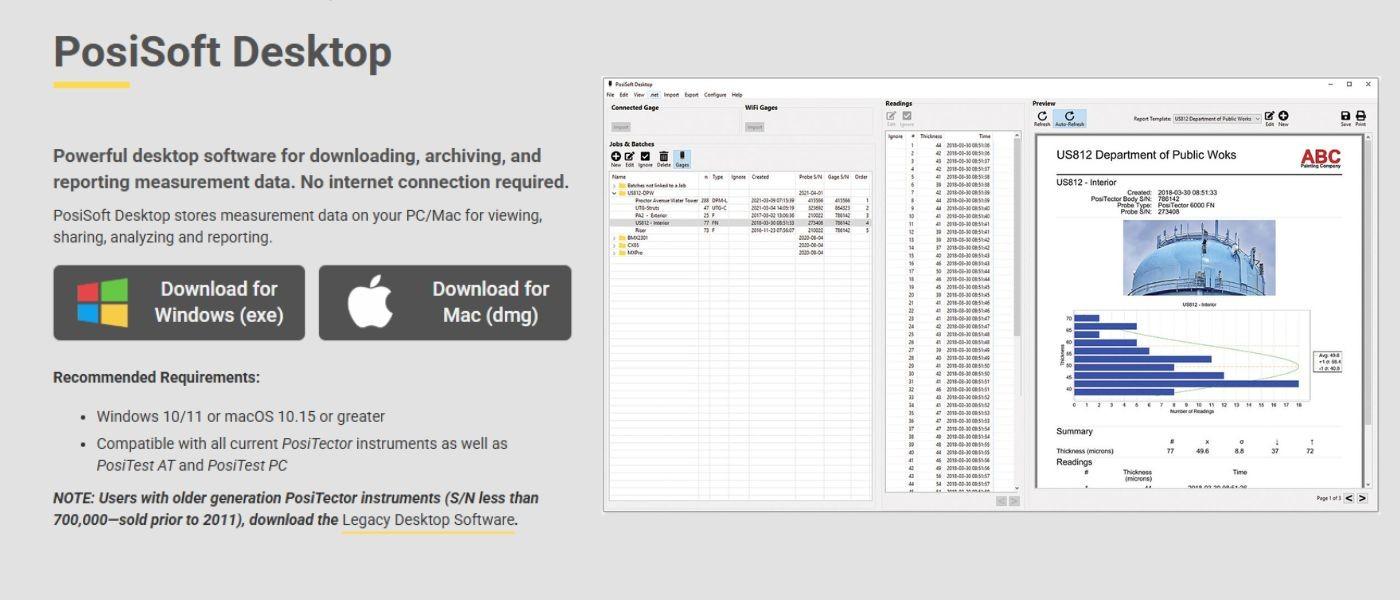
Task: Click the Delete trash icon in Jobs & Batches
Action: tap(663, 156)
